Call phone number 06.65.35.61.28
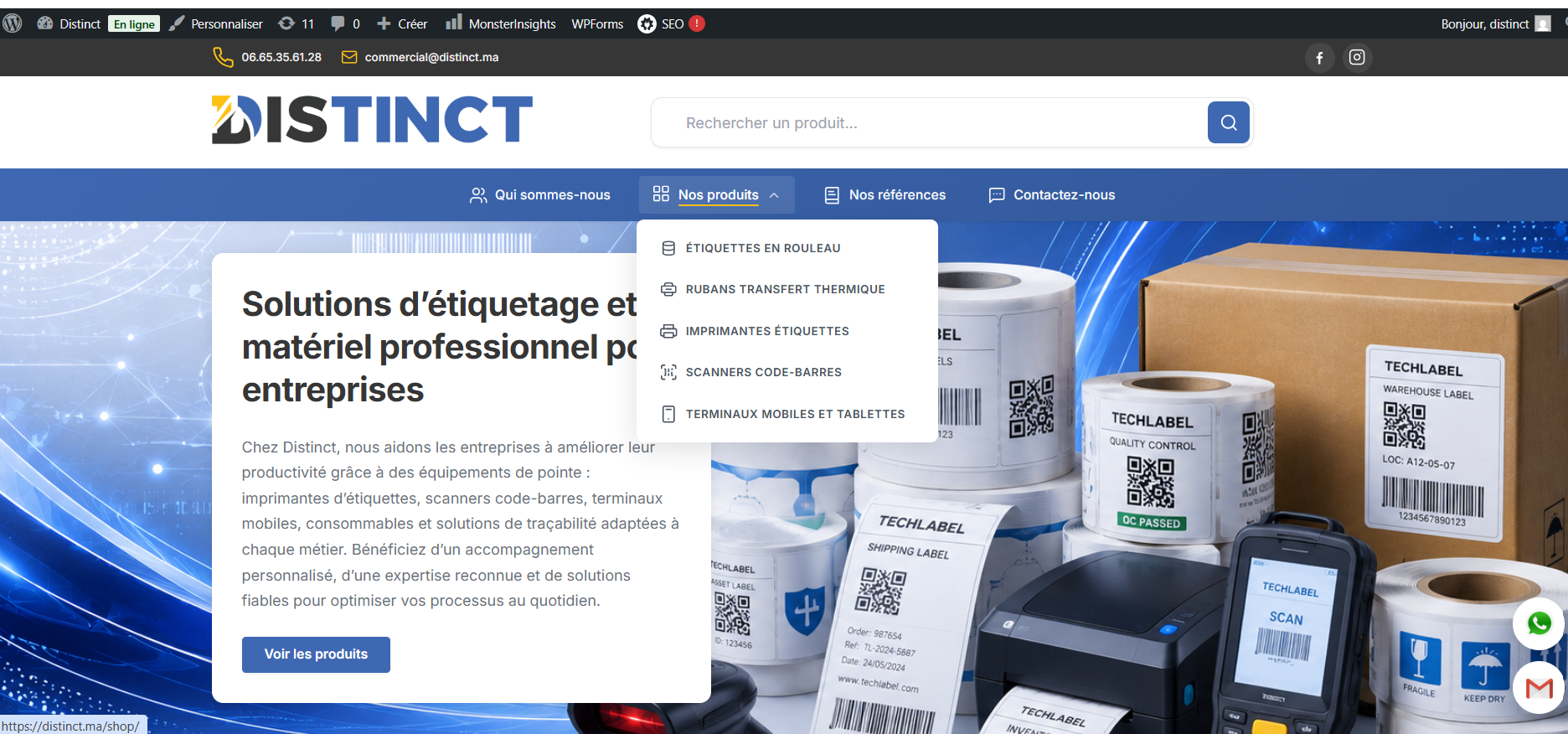The image size is (1568, 734). coord(281,57)
